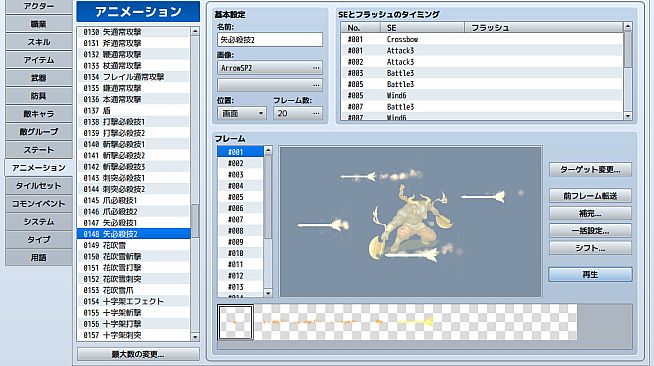Select animation 0145 爪必殺技1

tap(134, 200)
